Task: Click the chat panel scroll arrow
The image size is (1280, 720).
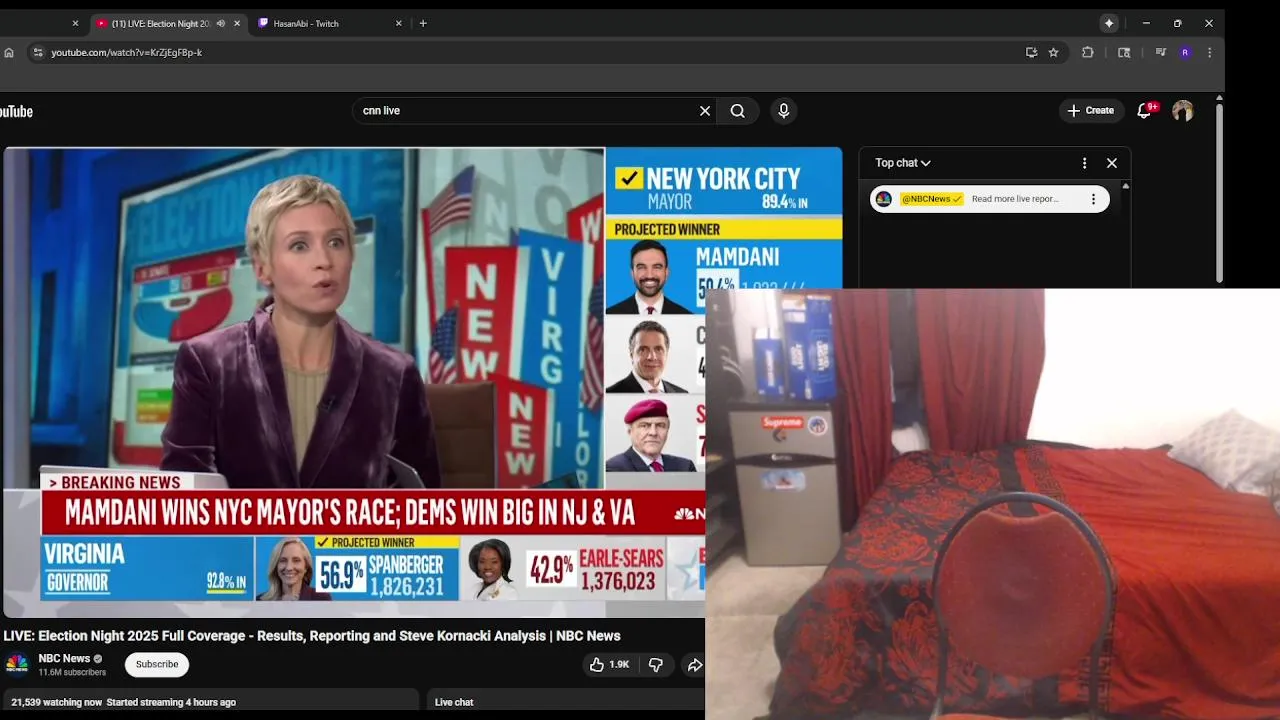Action: (x=1126, y=186)
